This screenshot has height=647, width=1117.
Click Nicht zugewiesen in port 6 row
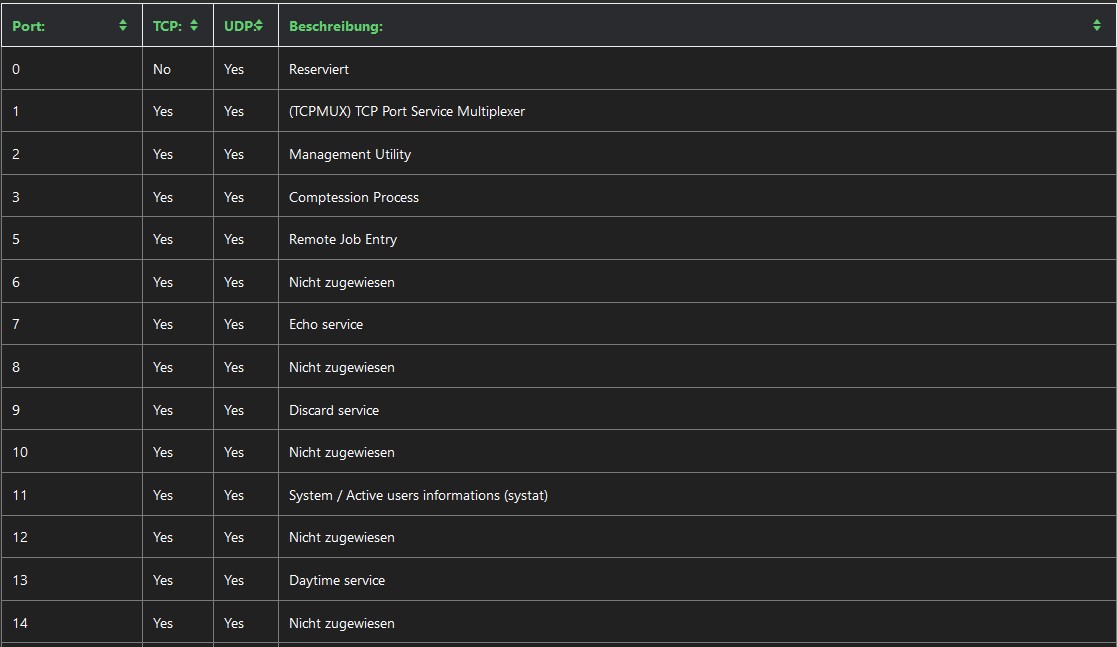coord(341,282)
